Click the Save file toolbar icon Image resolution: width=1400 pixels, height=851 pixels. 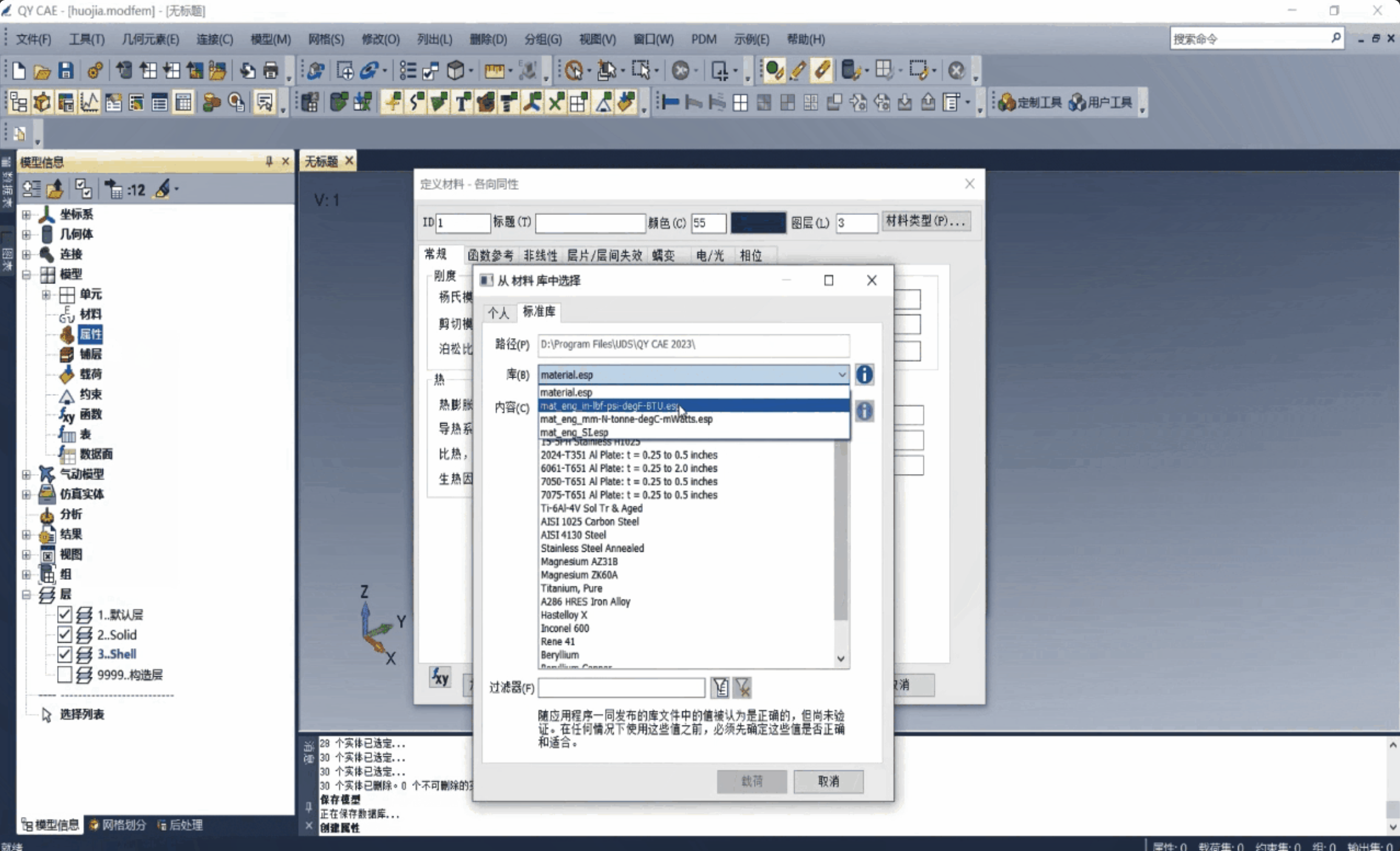pyautogui.click(x=66, y=71)
